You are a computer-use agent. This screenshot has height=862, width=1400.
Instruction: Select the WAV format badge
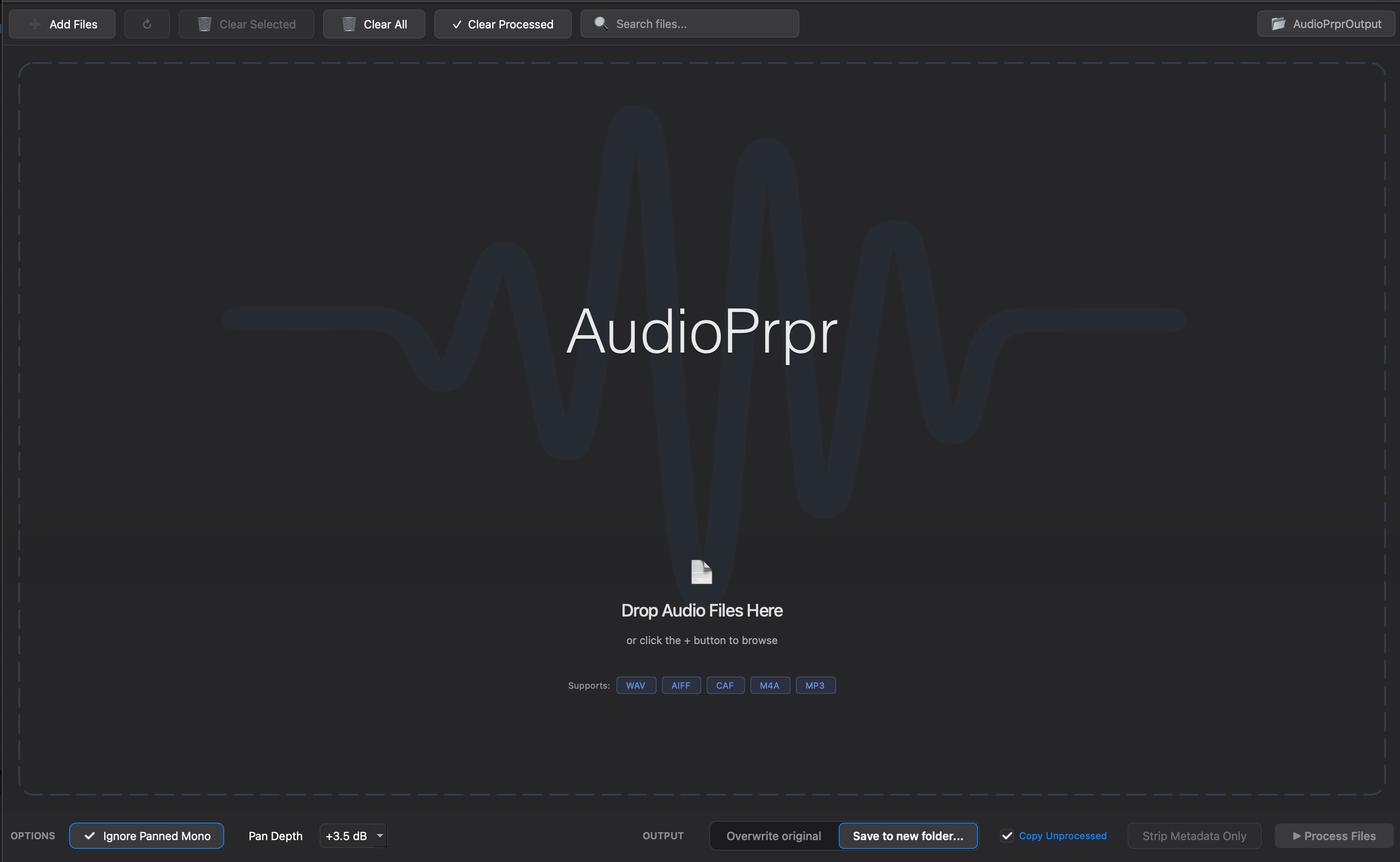click(636, 685)
